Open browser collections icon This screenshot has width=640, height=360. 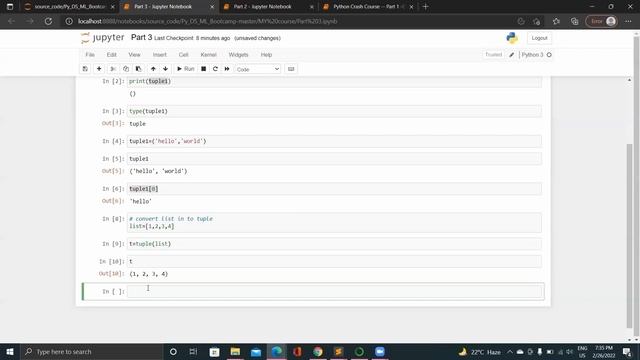(x=574, y=21)
